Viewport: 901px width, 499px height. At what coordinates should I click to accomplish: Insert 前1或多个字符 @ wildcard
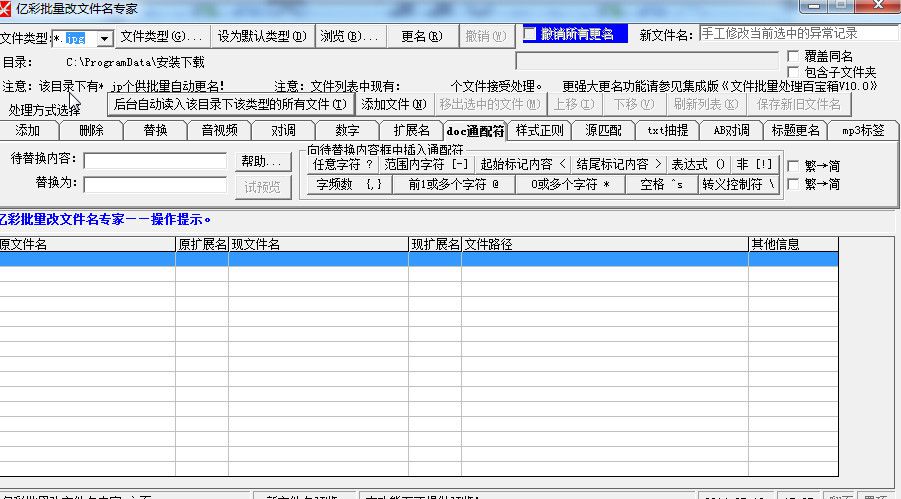point(453,185)
